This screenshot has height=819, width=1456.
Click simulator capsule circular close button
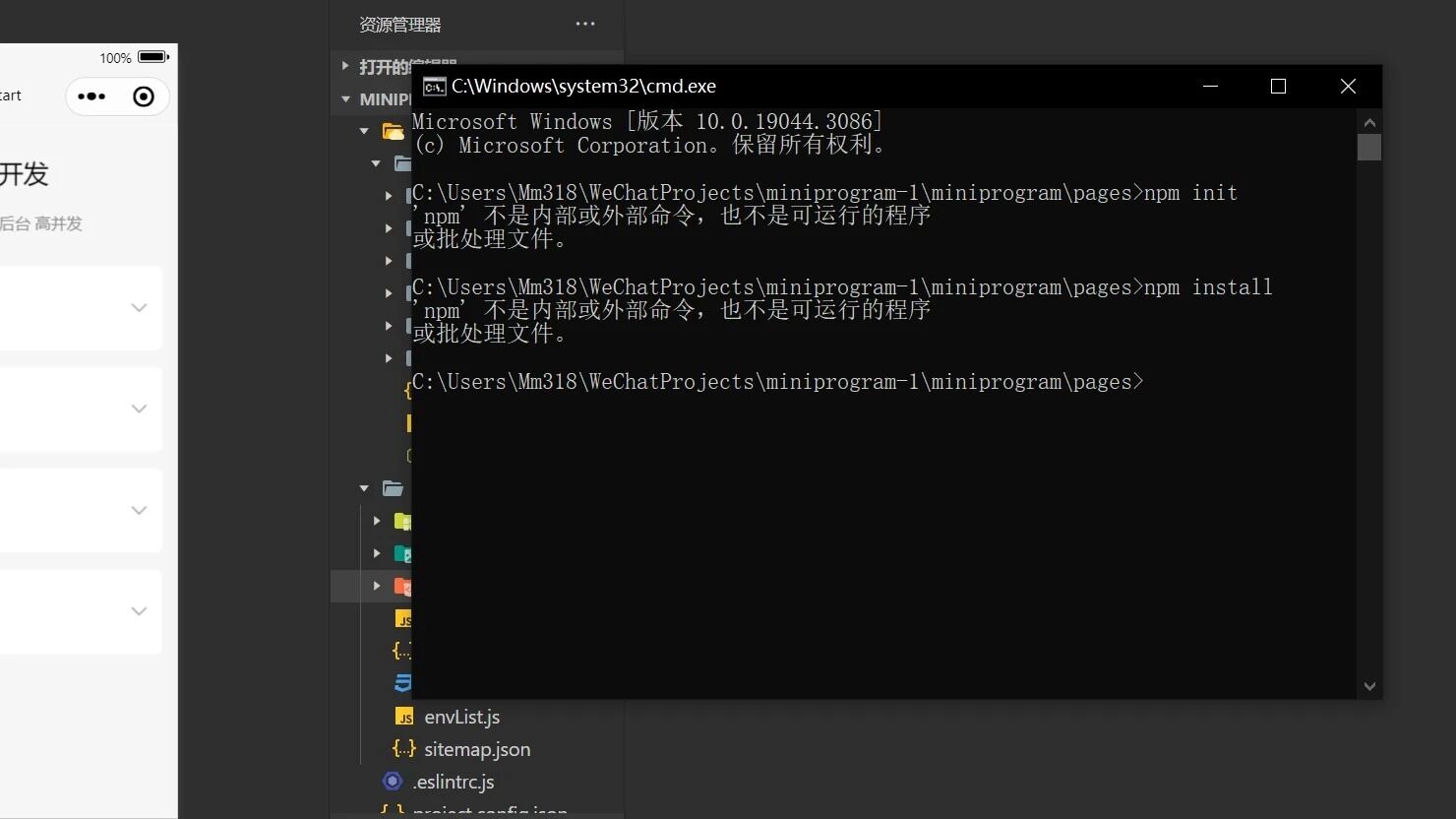point(144,95)
